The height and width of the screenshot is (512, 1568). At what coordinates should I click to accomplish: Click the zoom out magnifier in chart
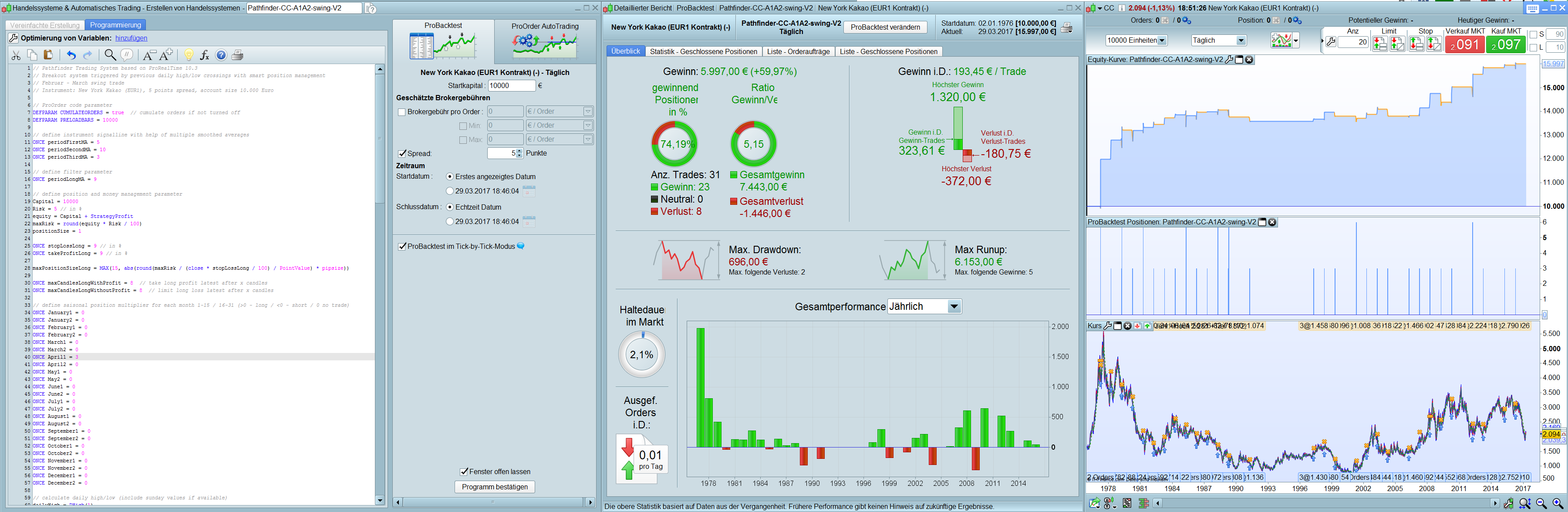[1541, 503]
